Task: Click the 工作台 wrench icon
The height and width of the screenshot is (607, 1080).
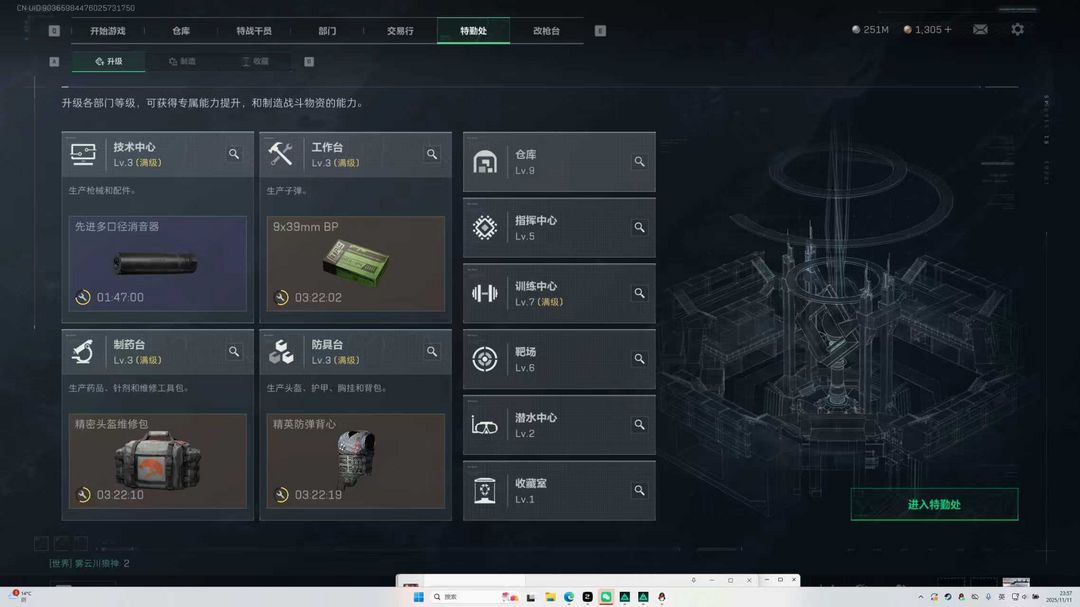Action: (282, 154)
